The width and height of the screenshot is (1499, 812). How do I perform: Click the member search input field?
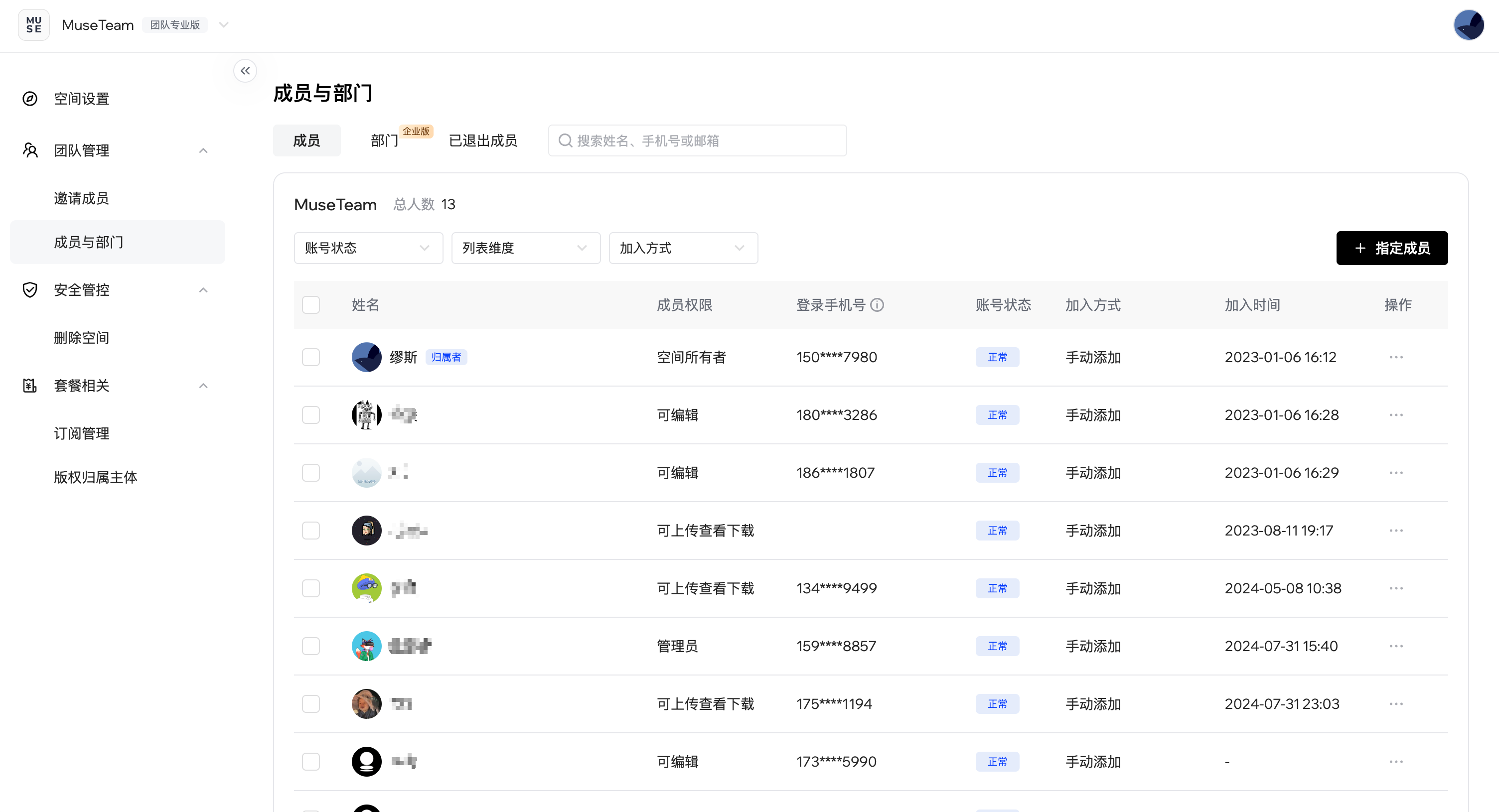[x=697, y=141]
